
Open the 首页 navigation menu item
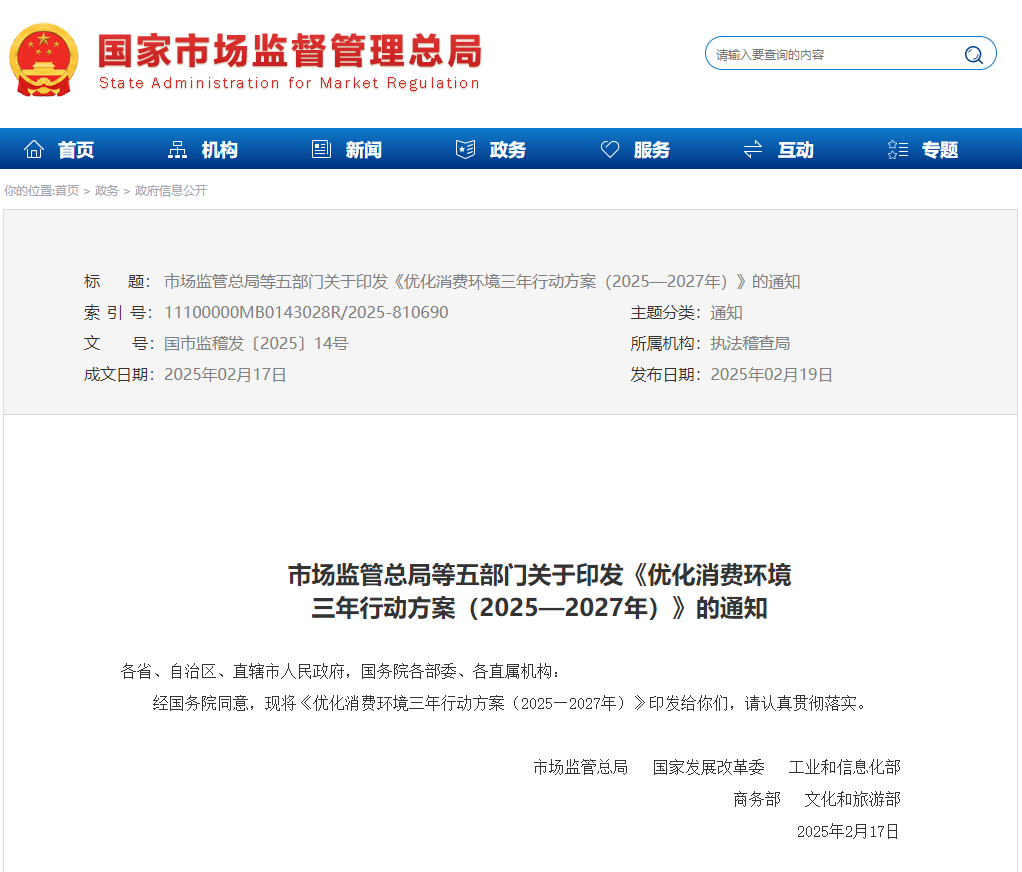pos(76,150)
